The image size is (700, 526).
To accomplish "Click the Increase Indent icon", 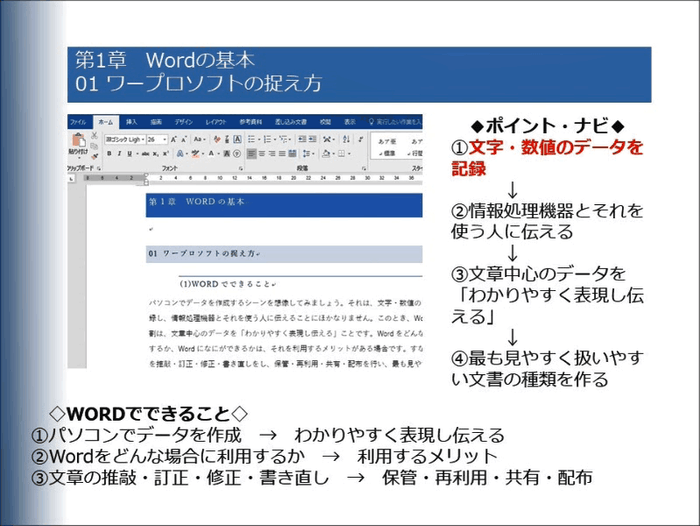I will (312, 140).
